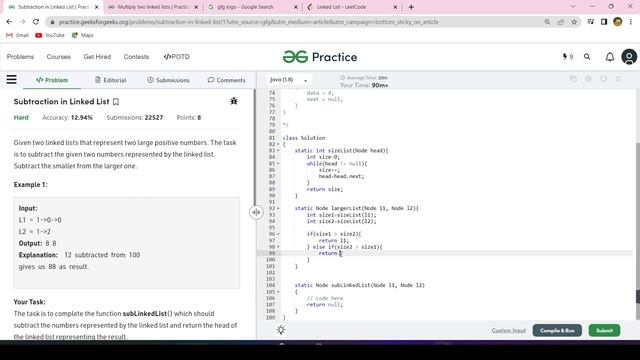640x360 pixels.
Task: Bookmark the Subtraction in Linked List problem
Action: pos(116,102)
